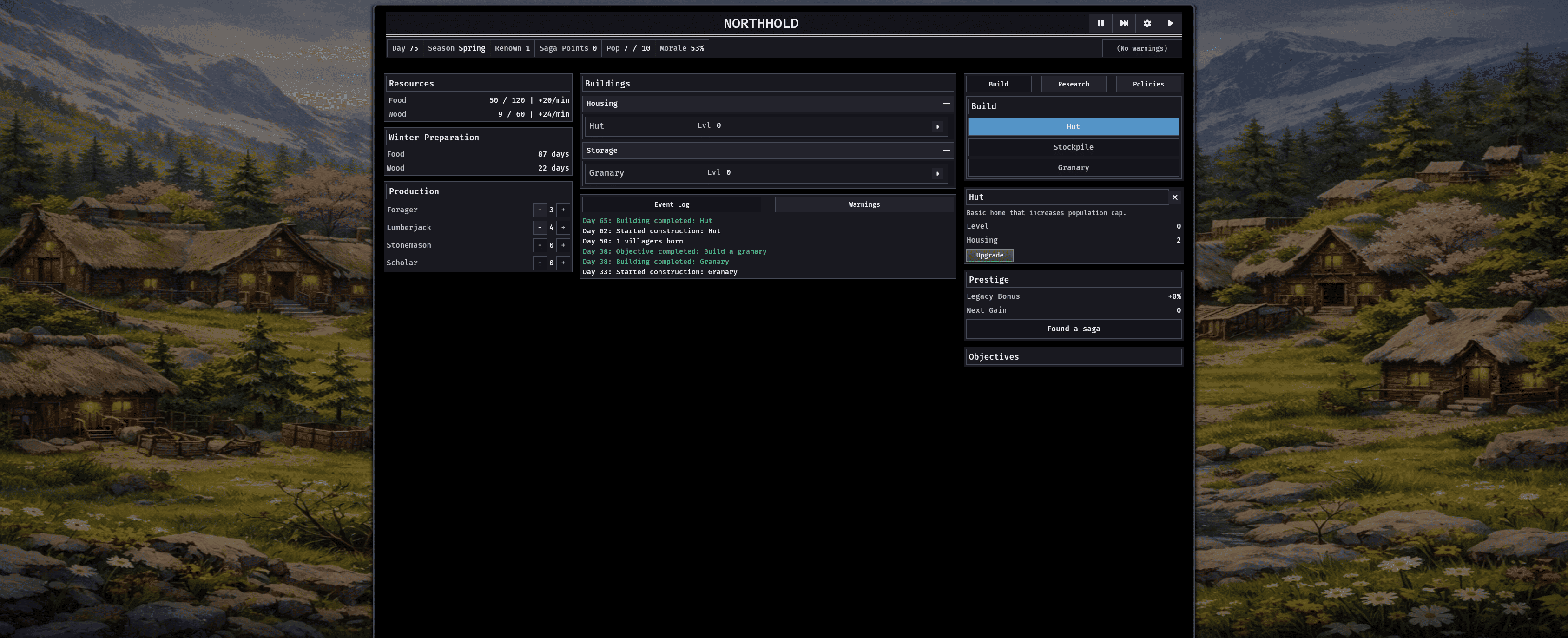The width and height of the screenshot is (1568, 638).
Task: Click the Objectives panel header
Action: 1073,357
